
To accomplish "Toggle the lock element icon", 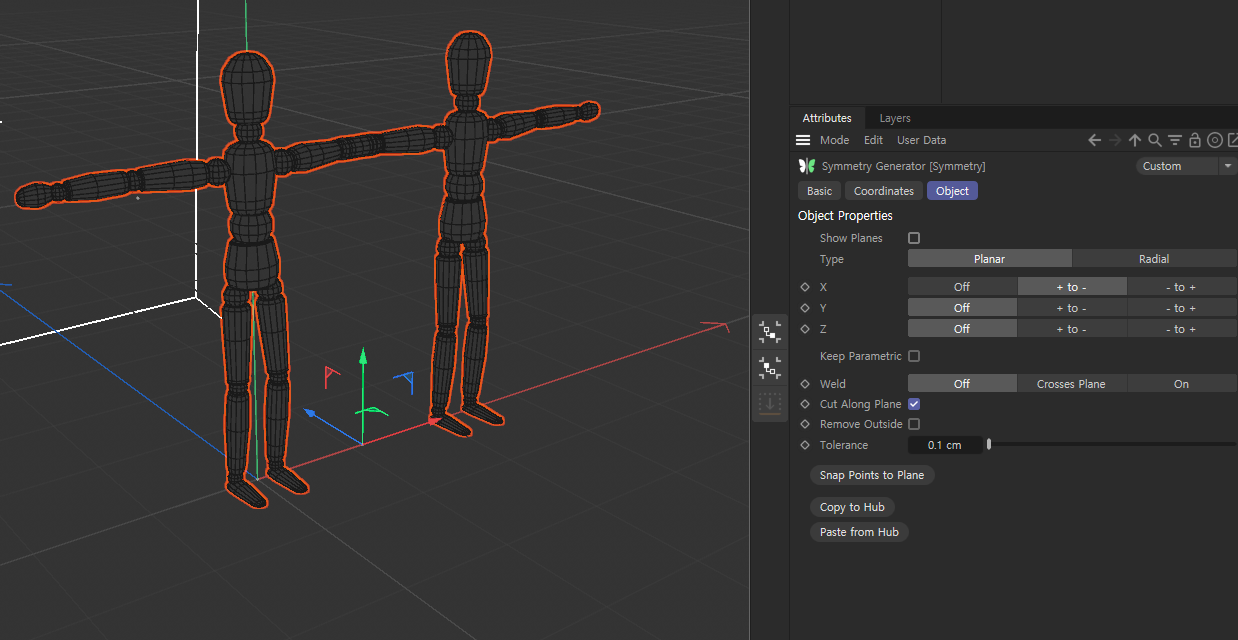I will 1195,140.
